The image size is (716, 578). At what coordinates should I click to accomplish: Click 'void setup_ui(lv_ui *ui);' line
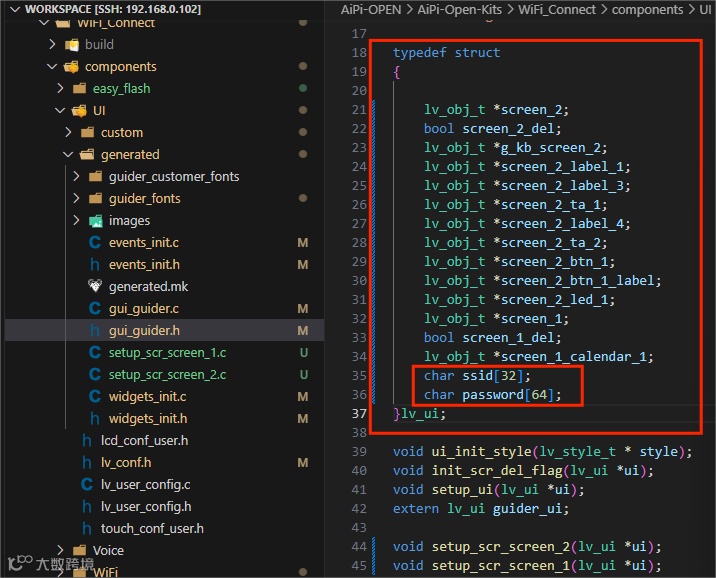pyautogui.click(x=489, y=489)
